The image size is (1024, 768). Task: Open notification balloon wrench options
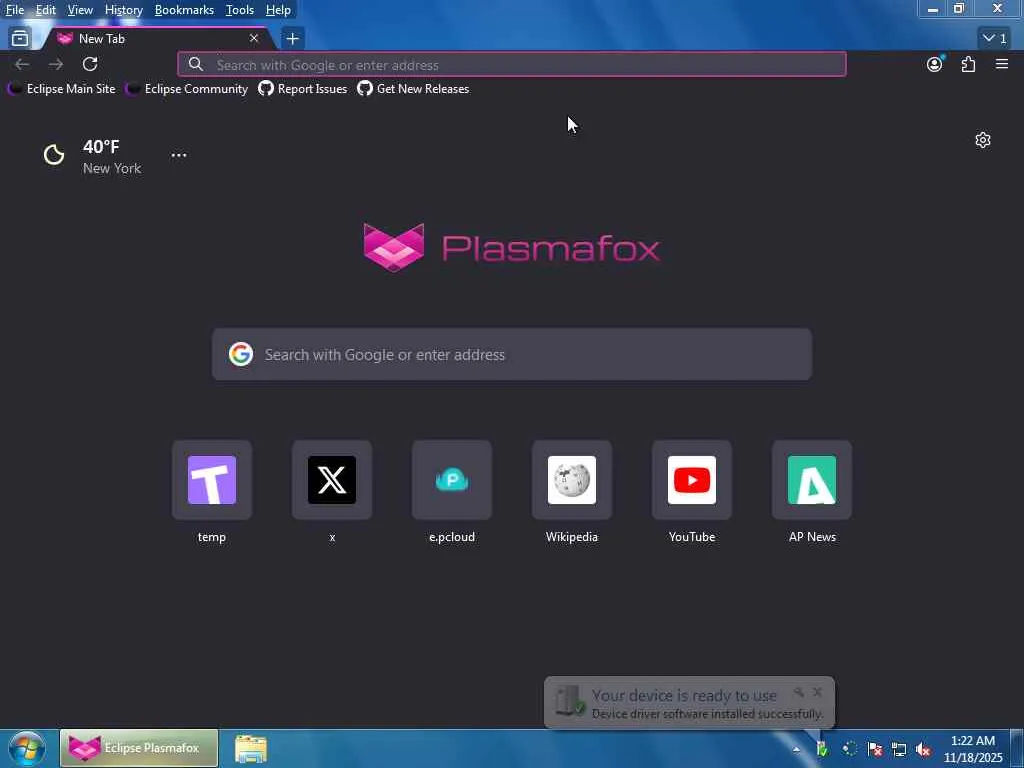pos(799,692)
